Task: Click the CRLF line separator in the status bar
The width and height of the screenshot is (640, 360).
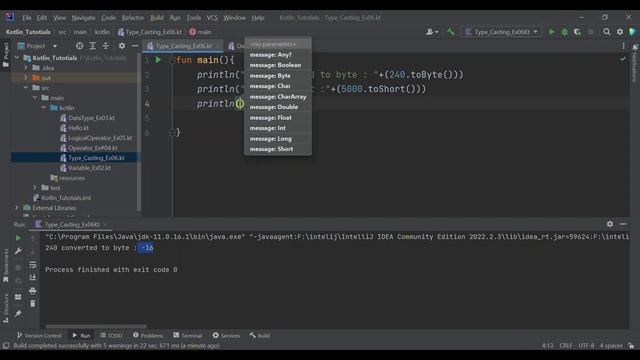Action: [566, 346]
